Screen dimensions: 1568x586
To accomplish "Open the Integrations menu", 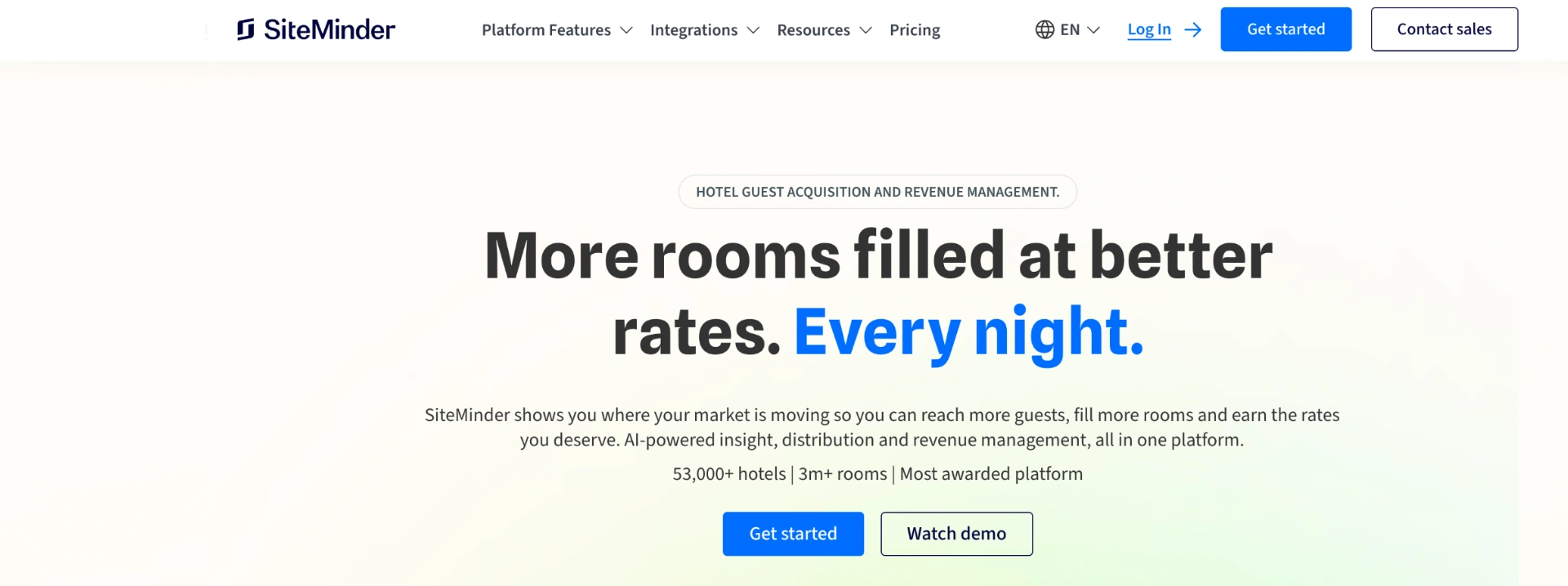I will tap(693, 30).
